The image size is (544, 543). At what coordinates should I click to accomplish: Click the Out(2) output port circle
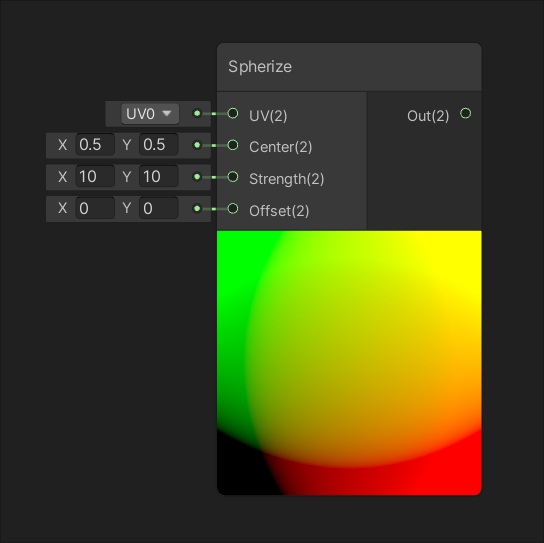click(x=466, y=113)
